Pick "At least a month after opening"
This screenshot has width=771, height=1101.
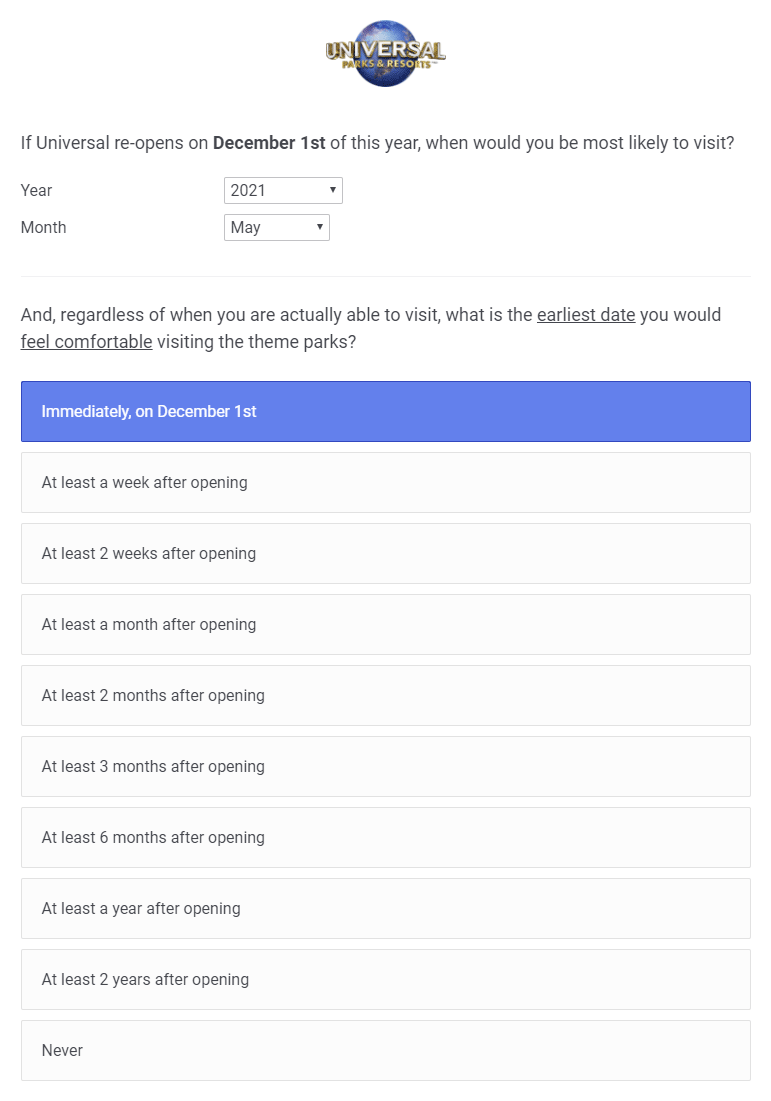tap(385, 624)
